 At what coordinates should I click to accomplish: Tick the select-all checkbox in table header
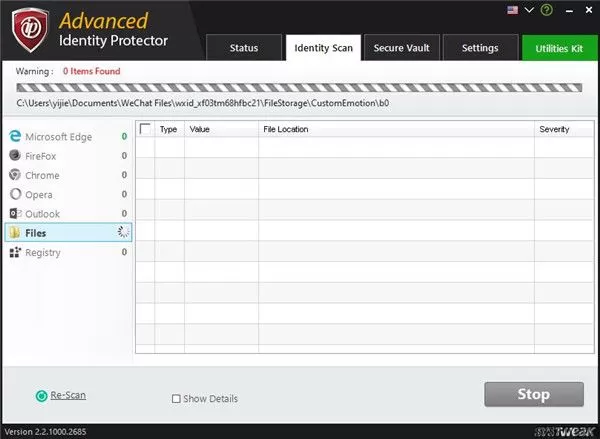click(x=145, y=129)
